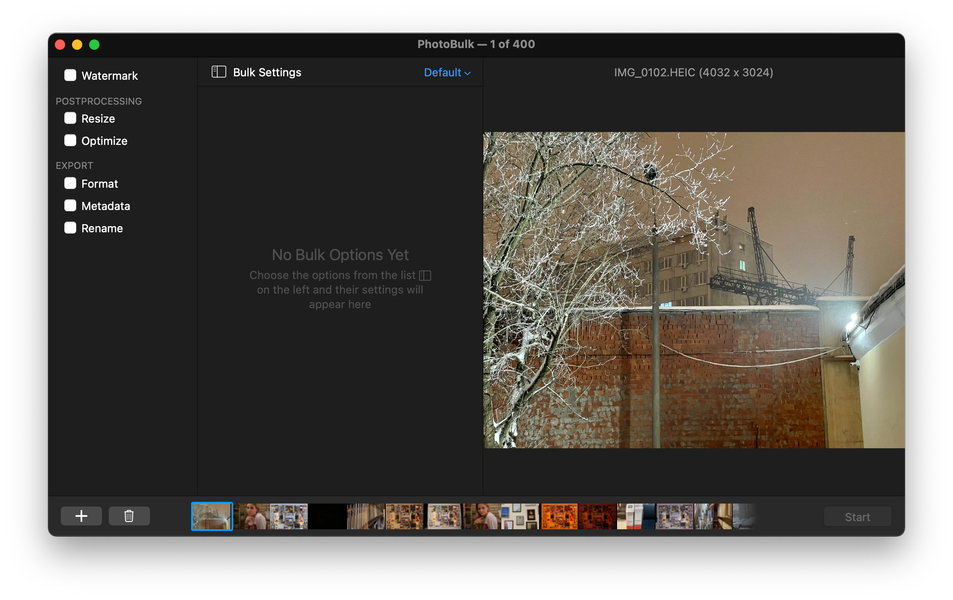Tick the Metadata checkbox

[x=71, y=205]
